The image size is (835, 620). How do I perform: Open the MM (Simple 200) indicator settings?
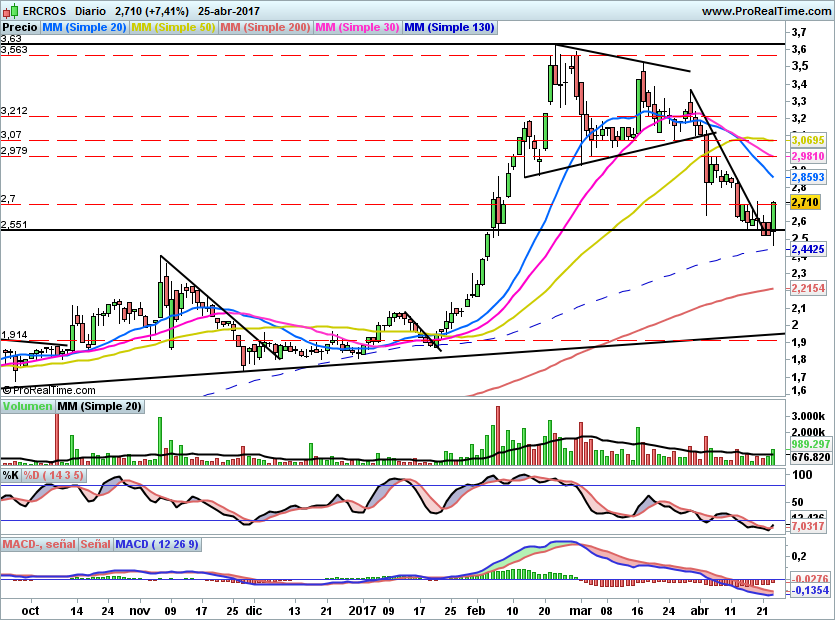(x=264, y=28)
